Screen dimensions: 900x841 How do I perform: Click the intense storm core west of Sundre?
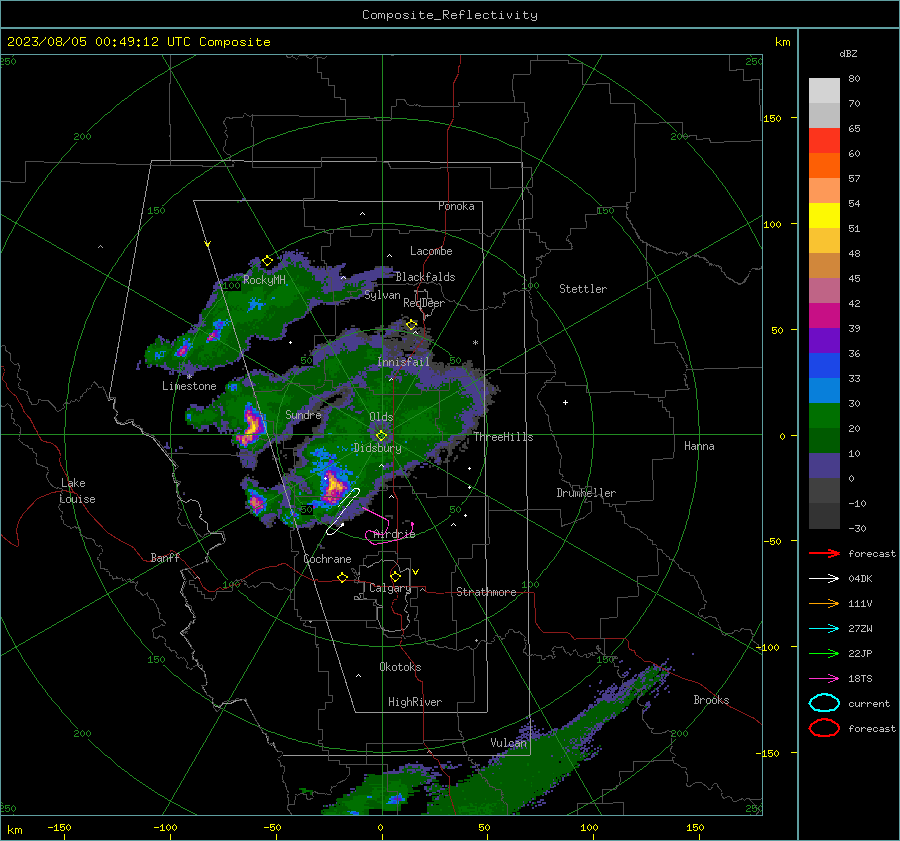pos(251,425)
